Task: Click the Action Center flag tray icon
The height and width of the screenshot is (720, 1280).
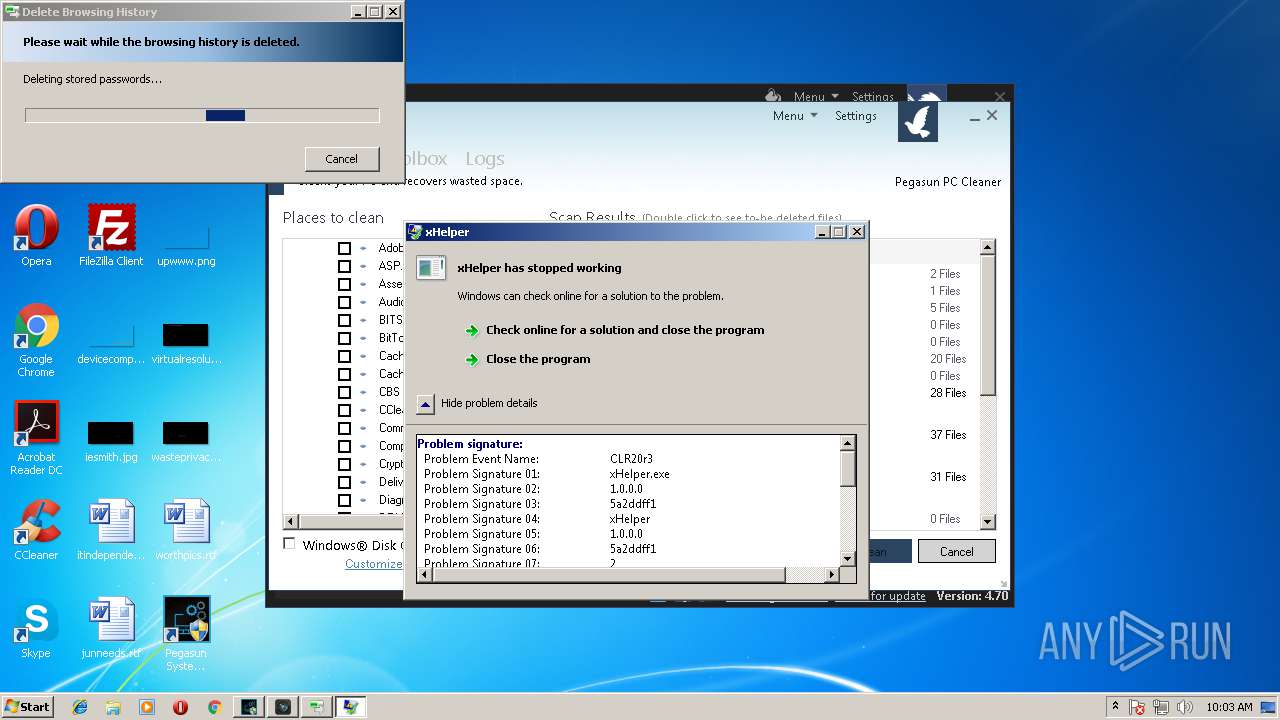Action: (1137, 707)
